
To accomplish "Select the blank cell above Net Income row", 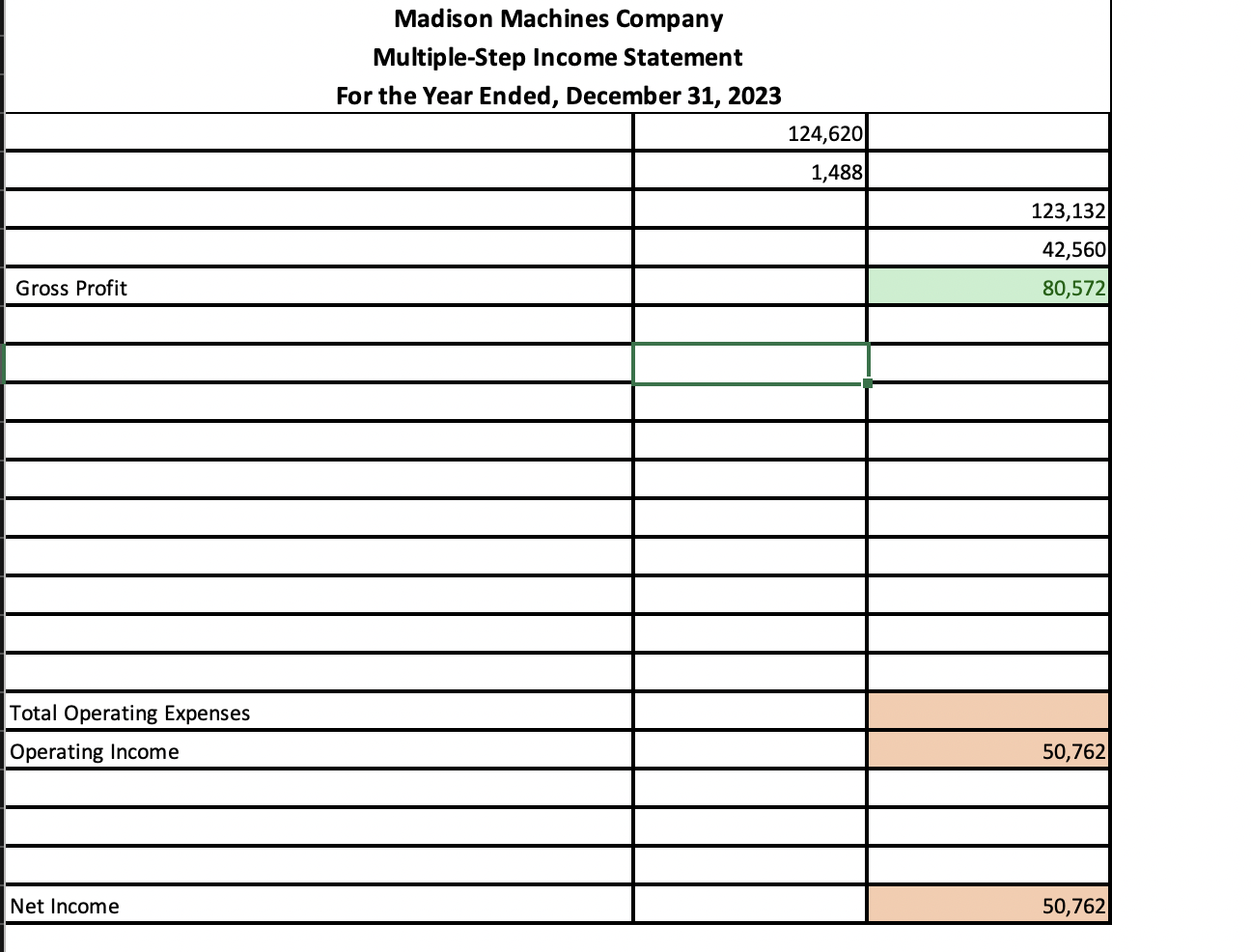I will (290, 865).
